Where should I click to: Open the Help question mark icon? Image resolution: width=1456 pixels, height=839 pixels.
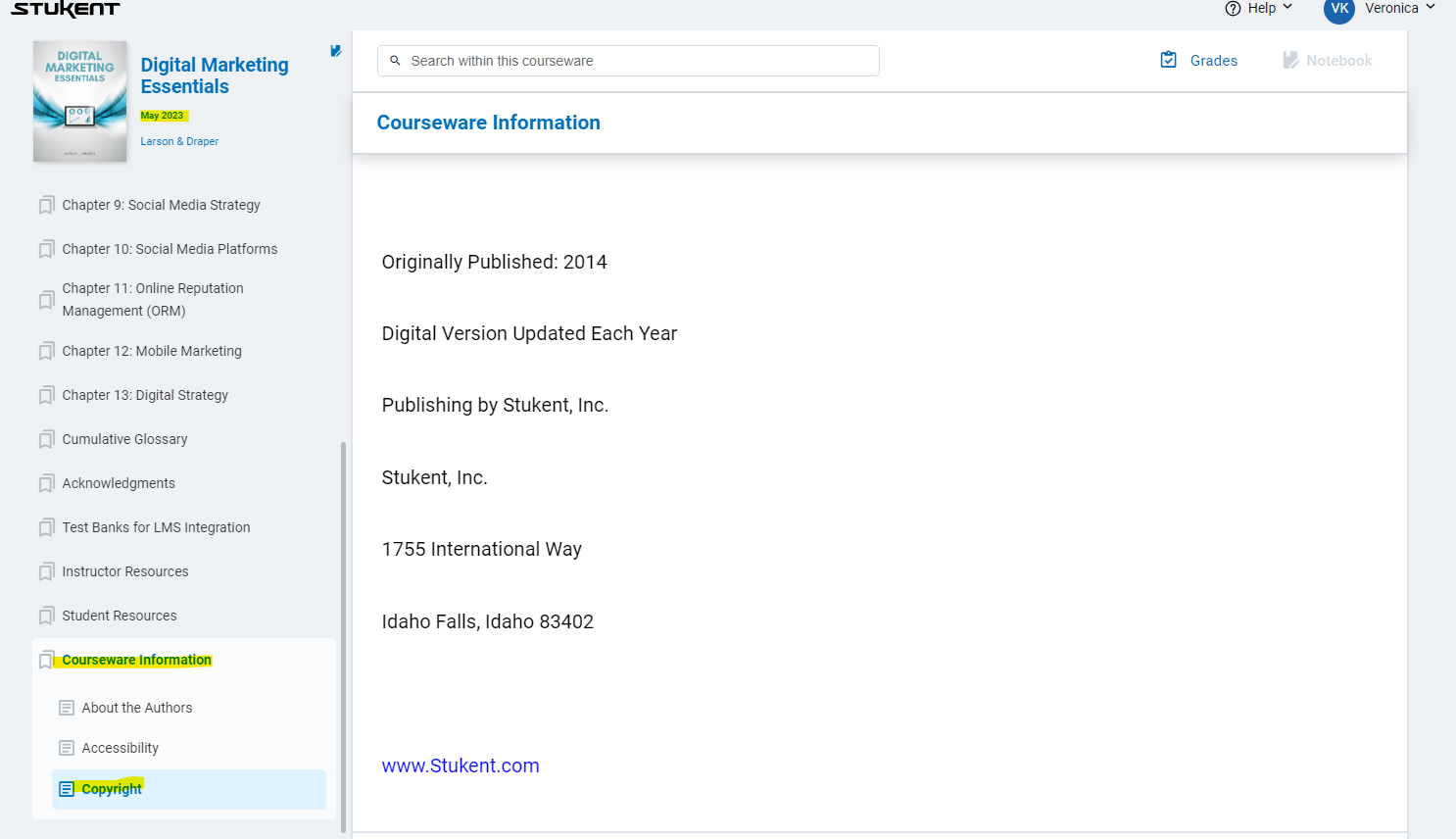(1233, 8)
